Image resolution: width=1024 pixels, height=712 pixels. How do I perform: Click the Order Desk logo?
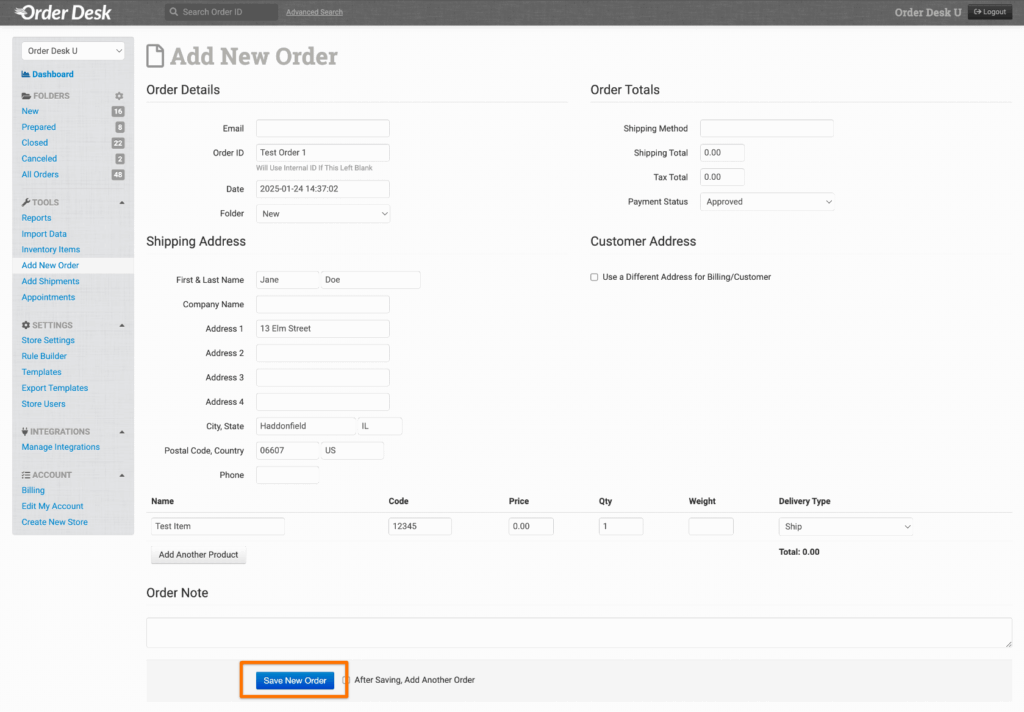63,12
